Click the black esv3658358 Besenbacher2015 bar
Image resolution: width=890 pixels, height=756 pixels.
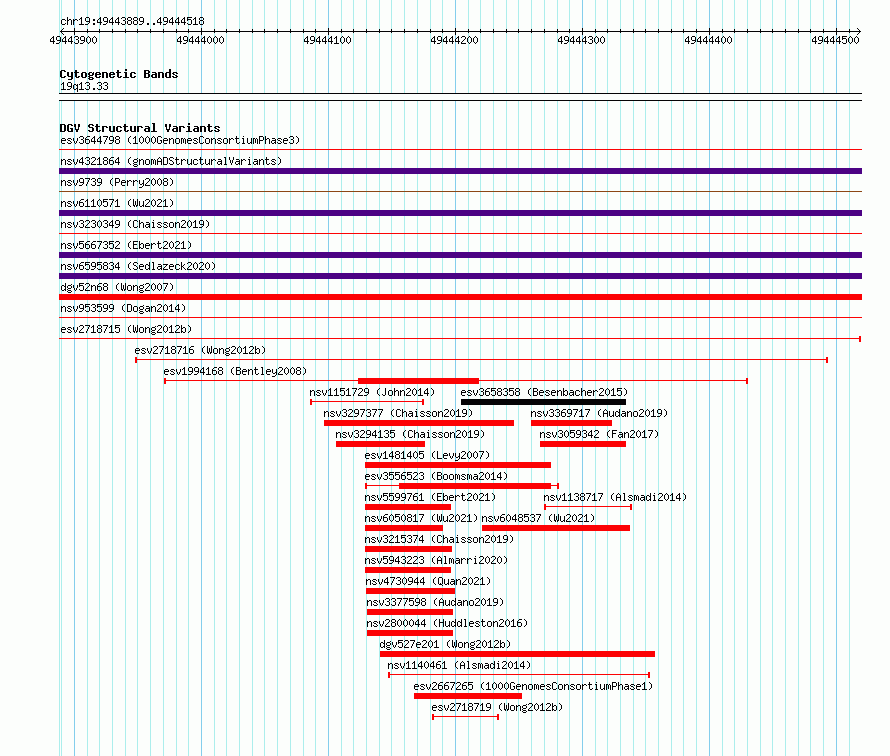pos(543,402)
